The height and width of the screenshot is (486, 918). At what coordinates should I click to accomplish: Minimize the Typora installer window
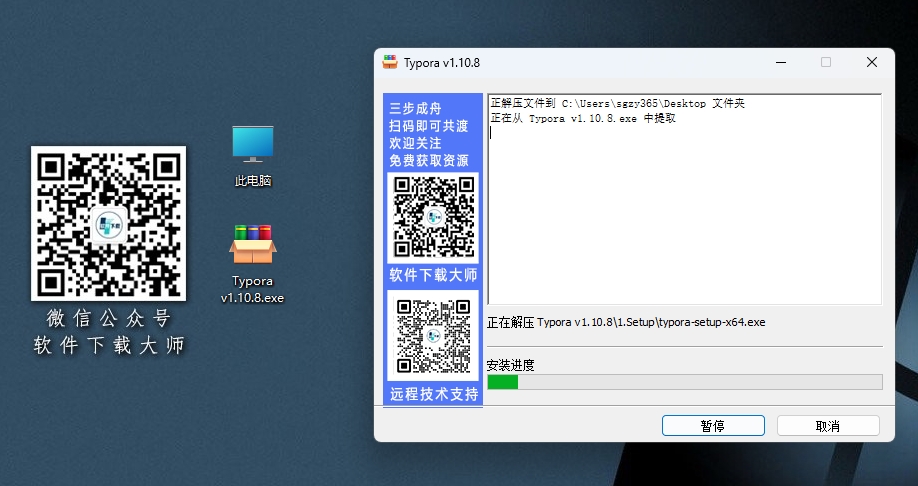pos(781,62)
